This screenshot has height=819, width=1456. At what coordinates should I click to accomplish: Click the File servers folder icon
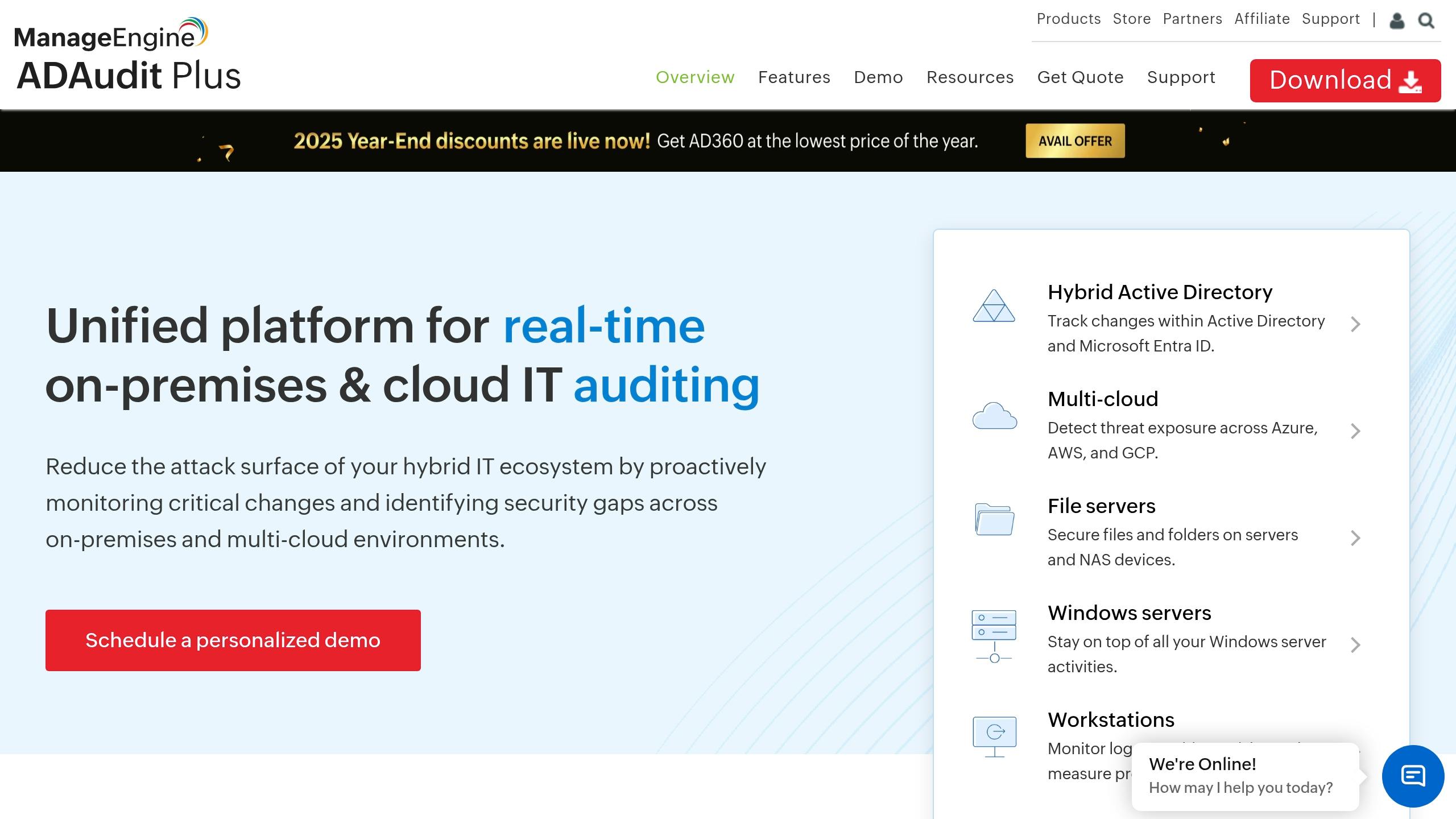point(994,519)
